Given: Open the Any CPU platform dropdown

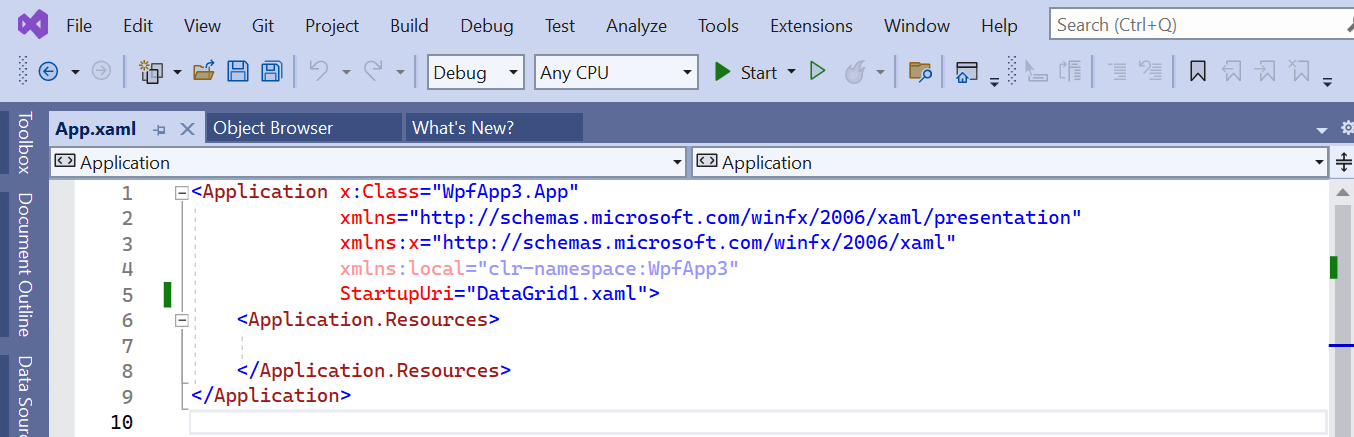Looking at the screenshot, I should coord(616,72).
